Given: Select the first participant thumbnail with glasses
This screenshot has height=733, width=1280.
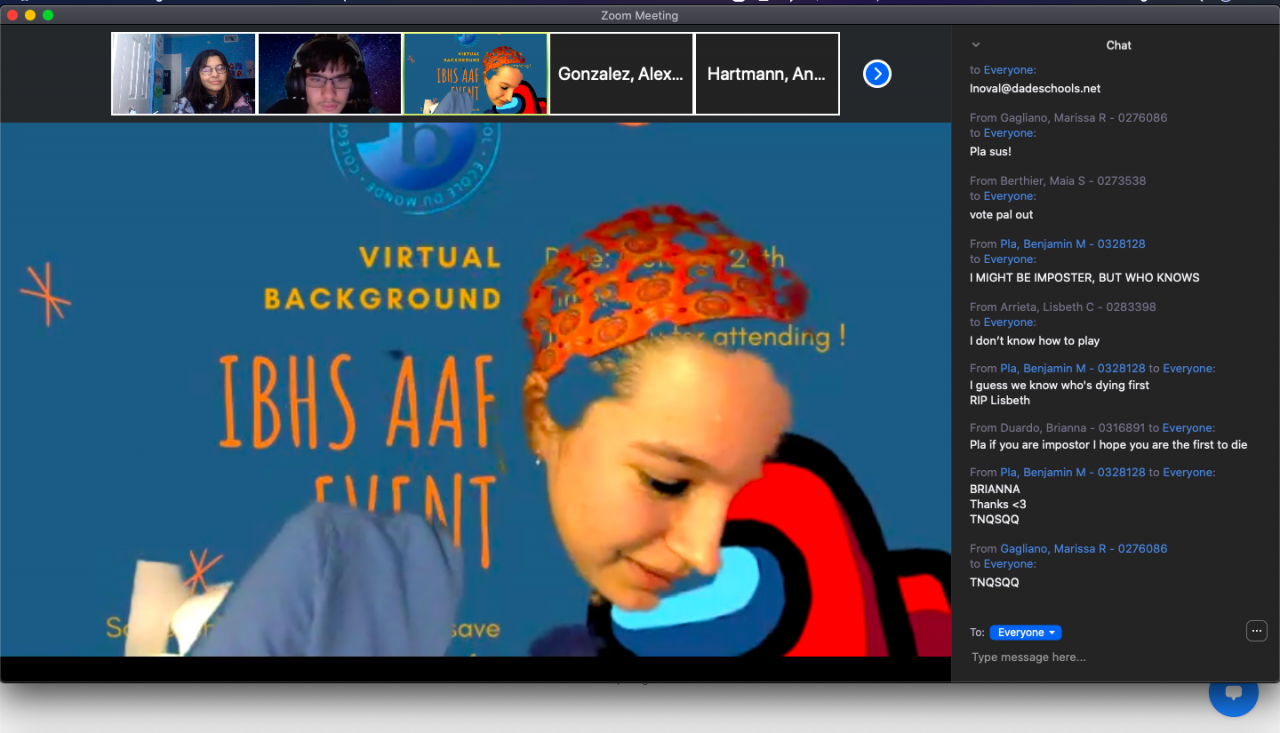Looking at the screenshot, I should (184, 74).
